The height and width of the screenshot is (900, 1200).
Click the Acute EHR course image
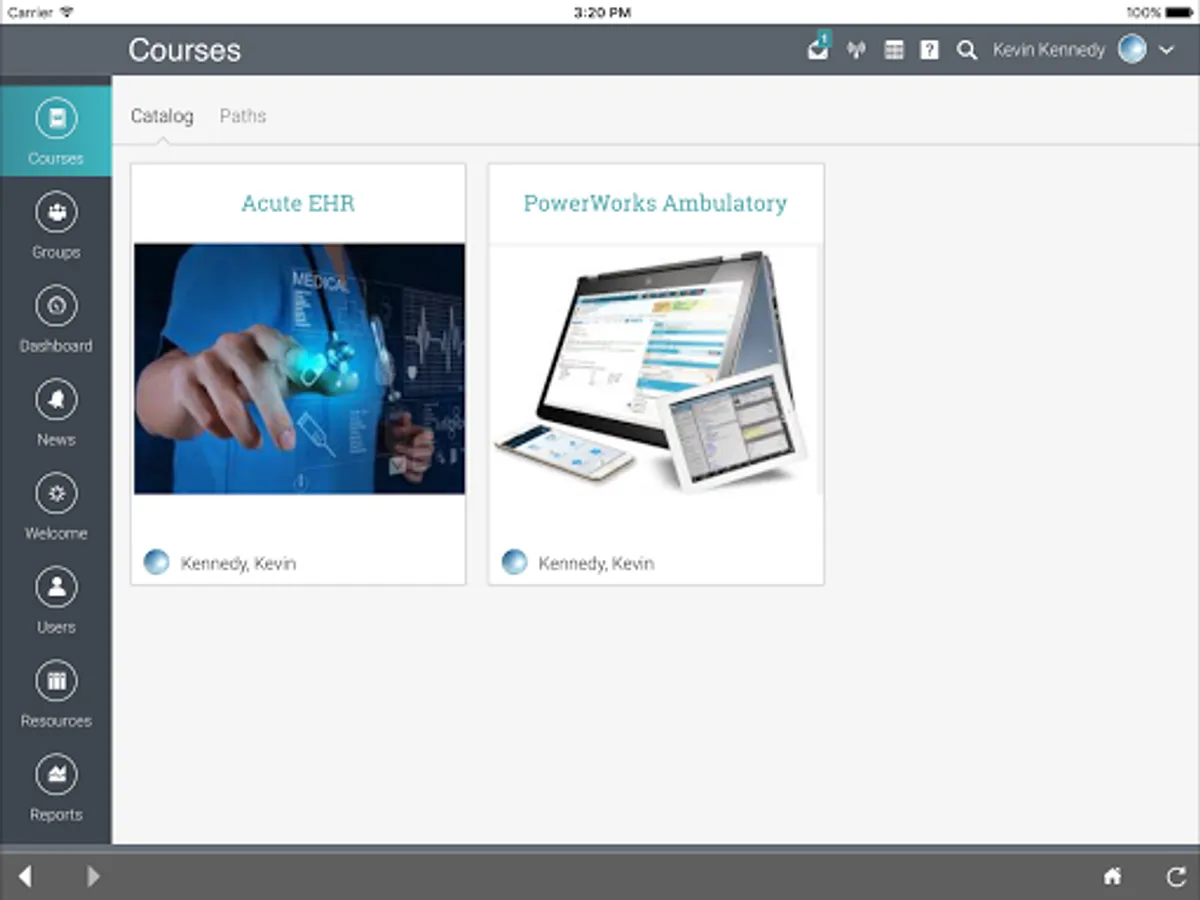tap(299, 369)
